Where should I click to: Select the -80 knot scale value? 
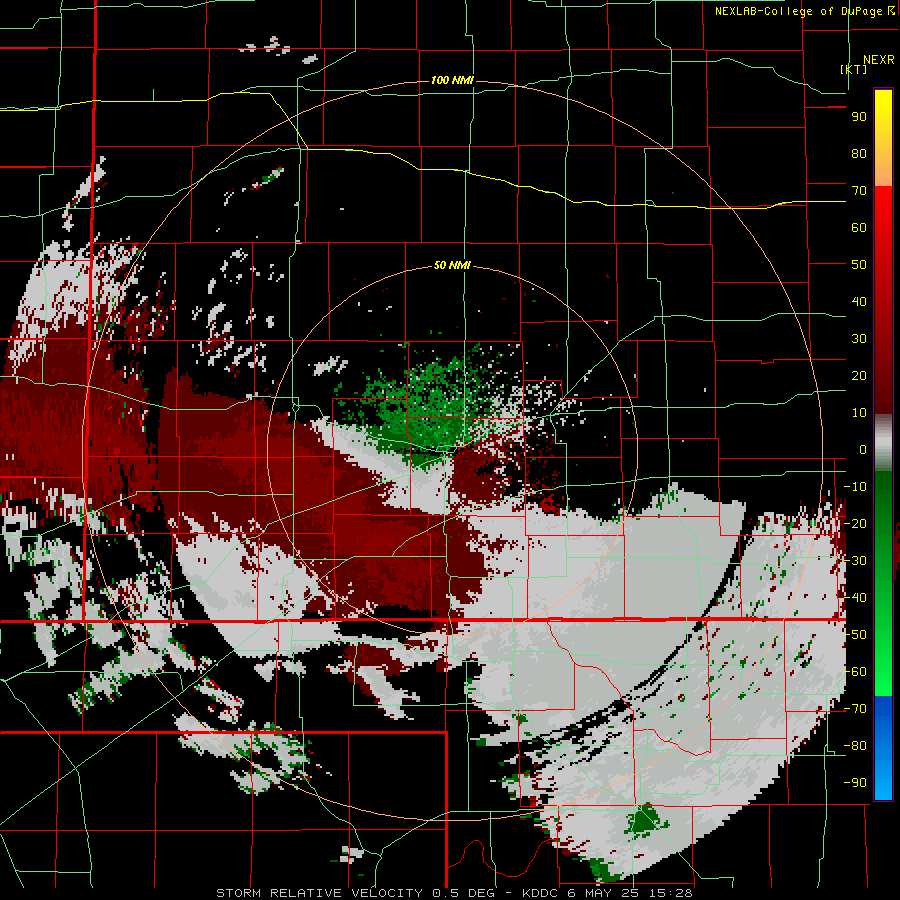855,746
